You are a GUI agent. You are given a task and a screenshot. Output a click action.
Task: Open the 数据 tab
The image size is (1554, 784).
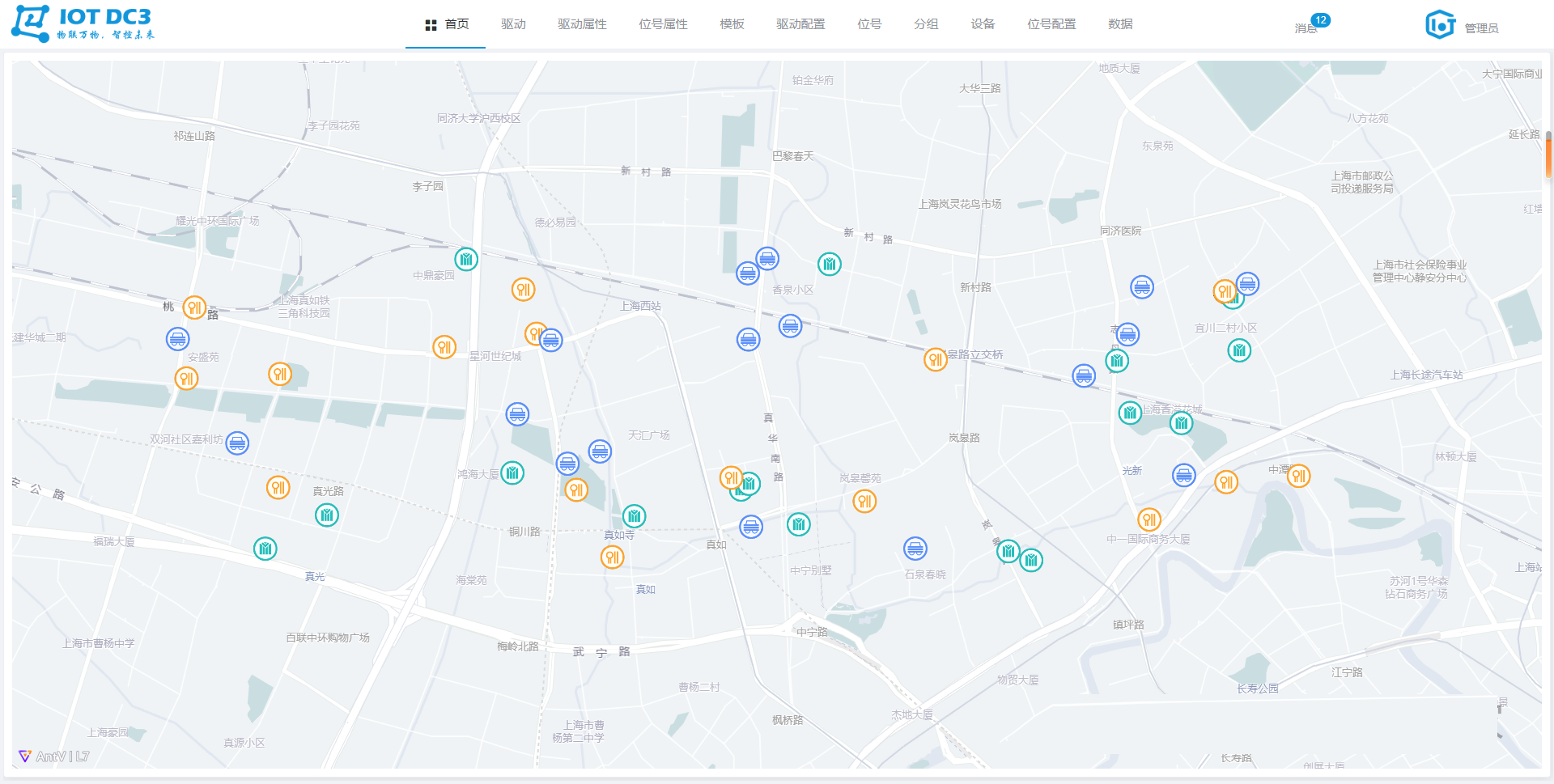1120,24
